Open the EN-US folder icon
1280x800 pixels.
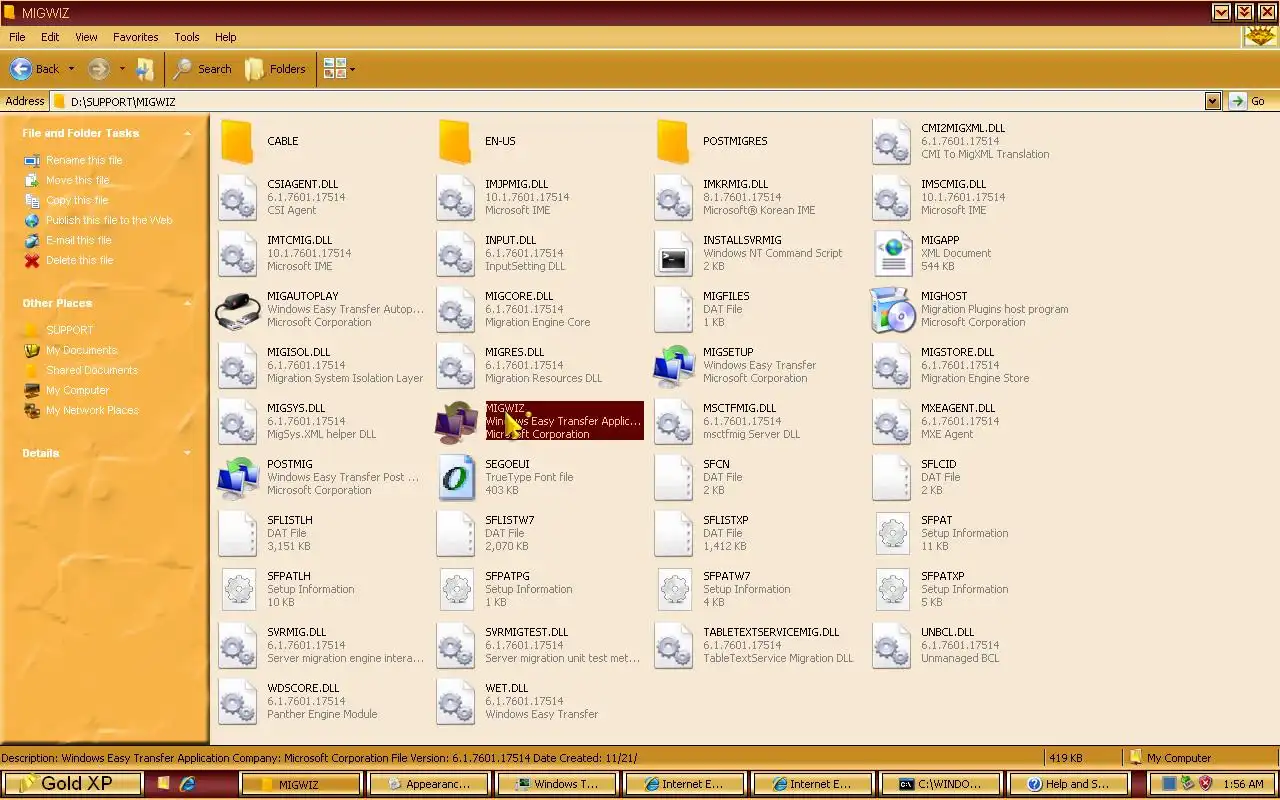456,141
